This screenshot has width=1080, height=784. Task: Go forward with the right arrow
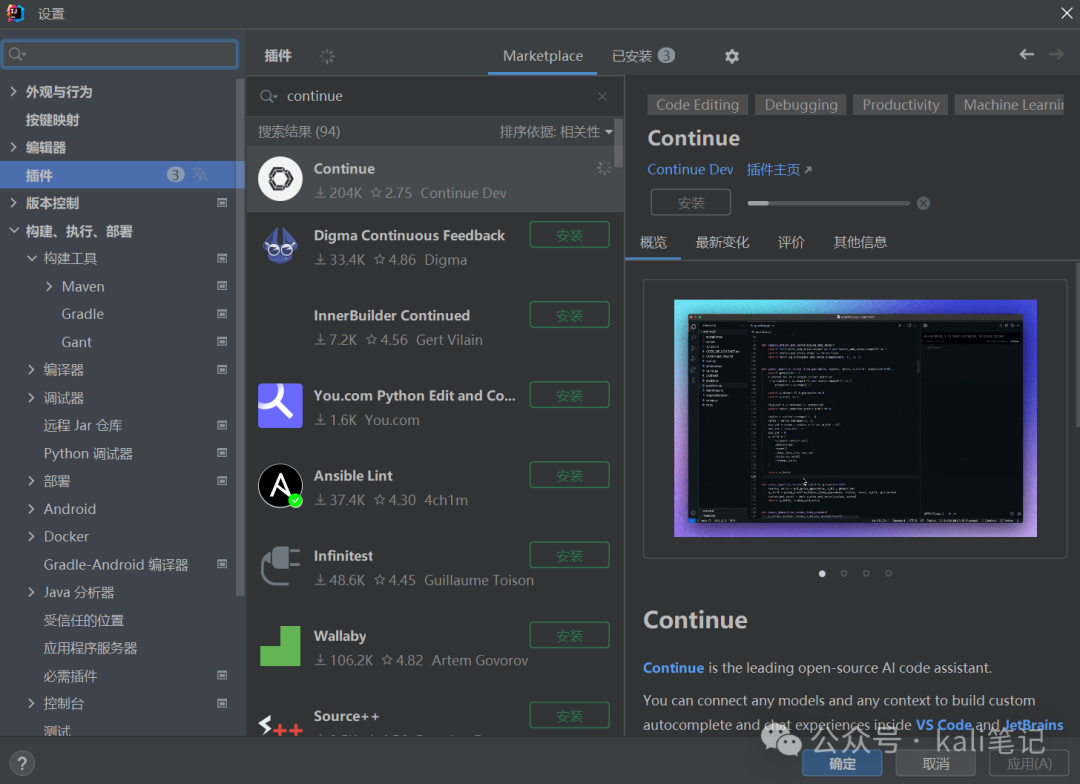[x=1057, y=54]
